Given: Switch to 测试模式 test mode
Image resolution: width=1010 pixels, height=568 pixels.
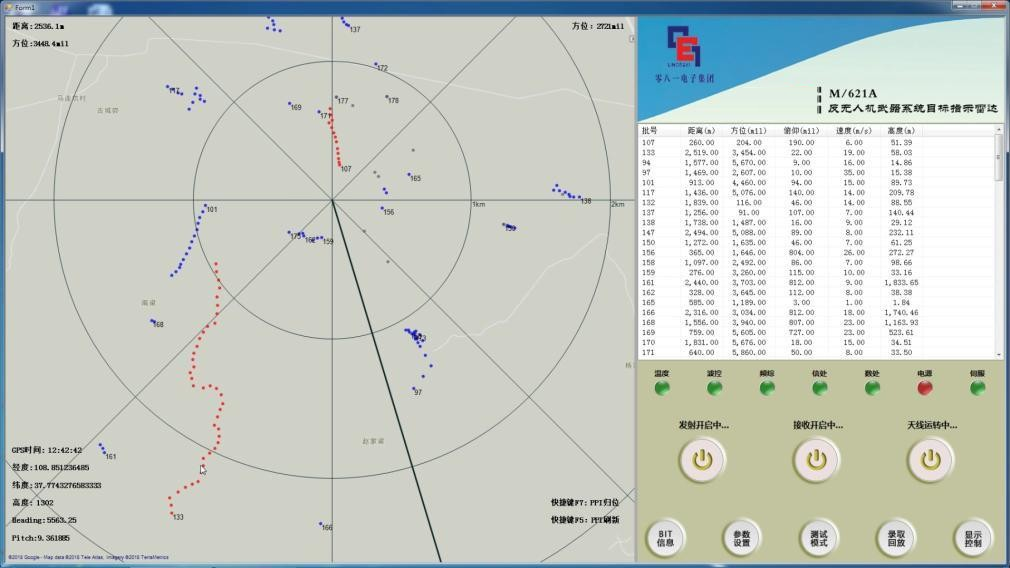Looking at the screenshot, I should (819, 538).
